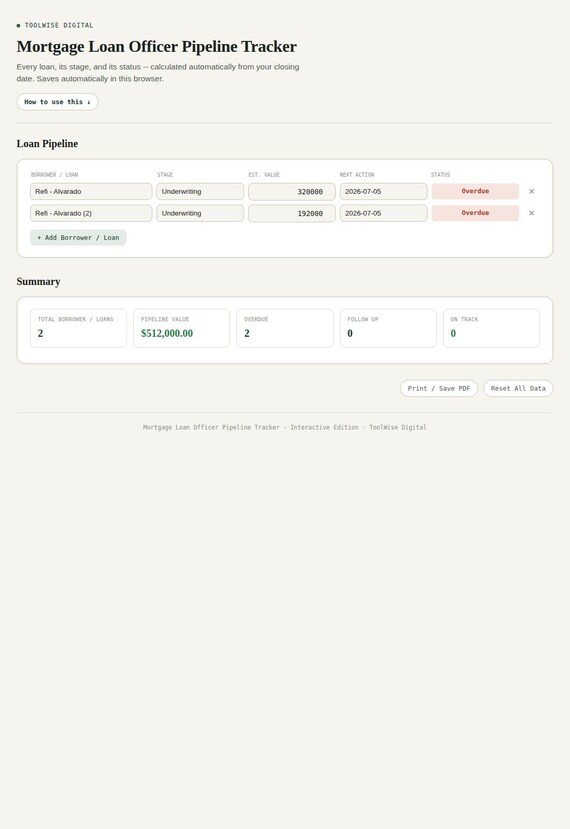Edit the Refi - Alvarado (2) name field
Viewport: 570px width, 829px height.
click(x=91, y=213)
